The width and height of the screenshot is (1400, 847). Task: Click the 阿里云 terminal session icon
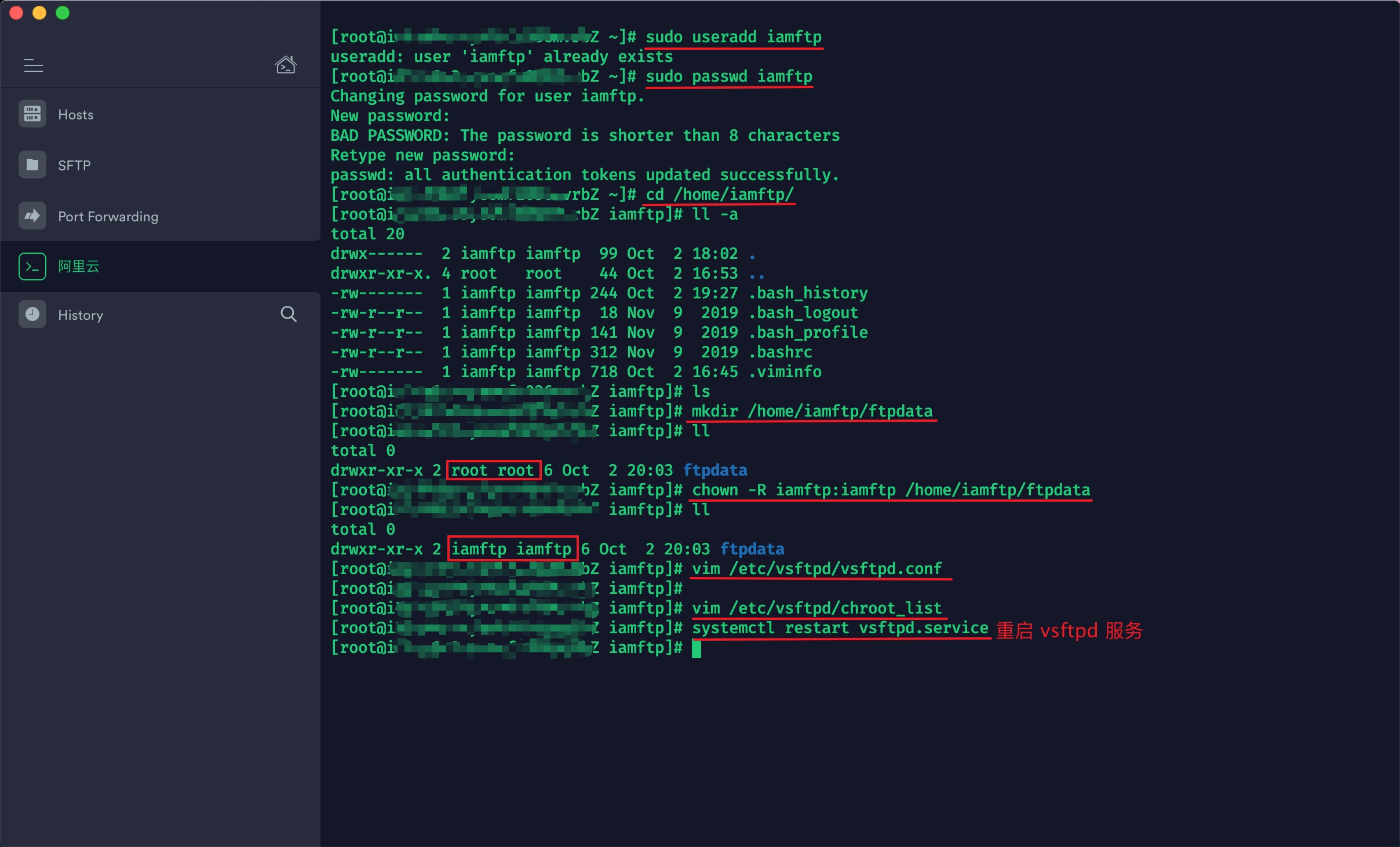32,266
